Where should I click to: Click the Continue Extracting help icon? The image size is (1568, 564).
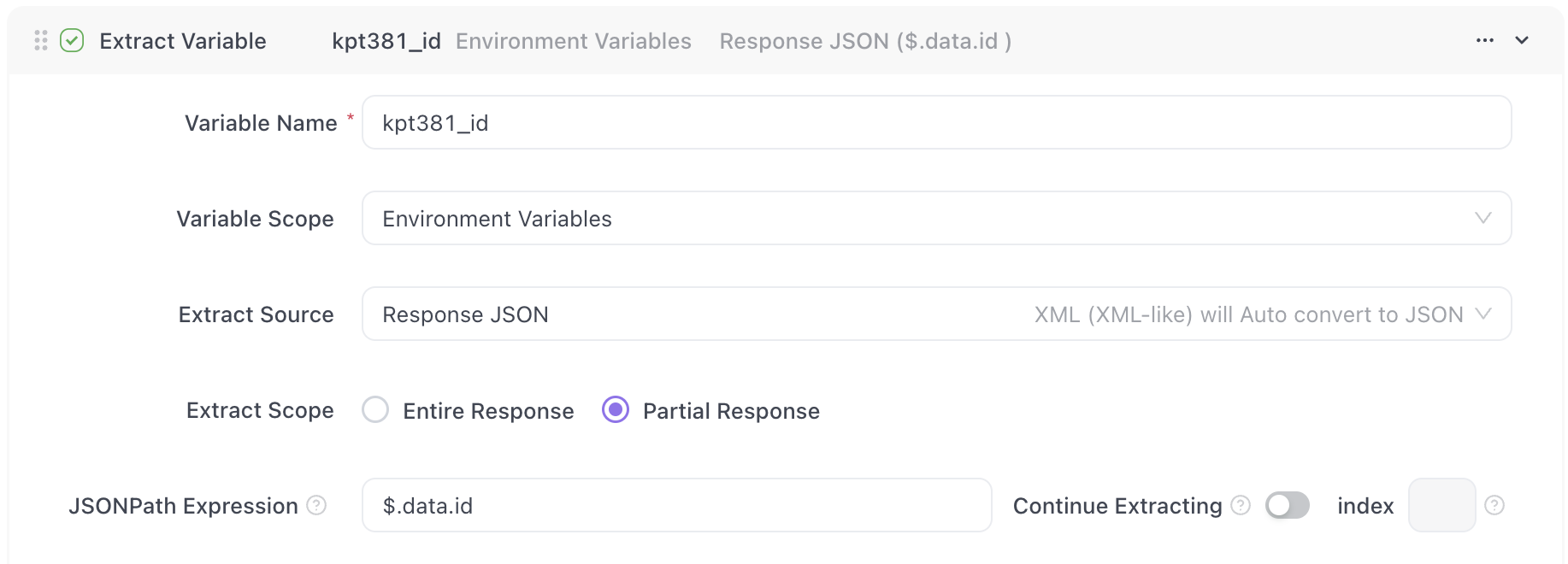pyautogui.click(x=1241, y=505)
